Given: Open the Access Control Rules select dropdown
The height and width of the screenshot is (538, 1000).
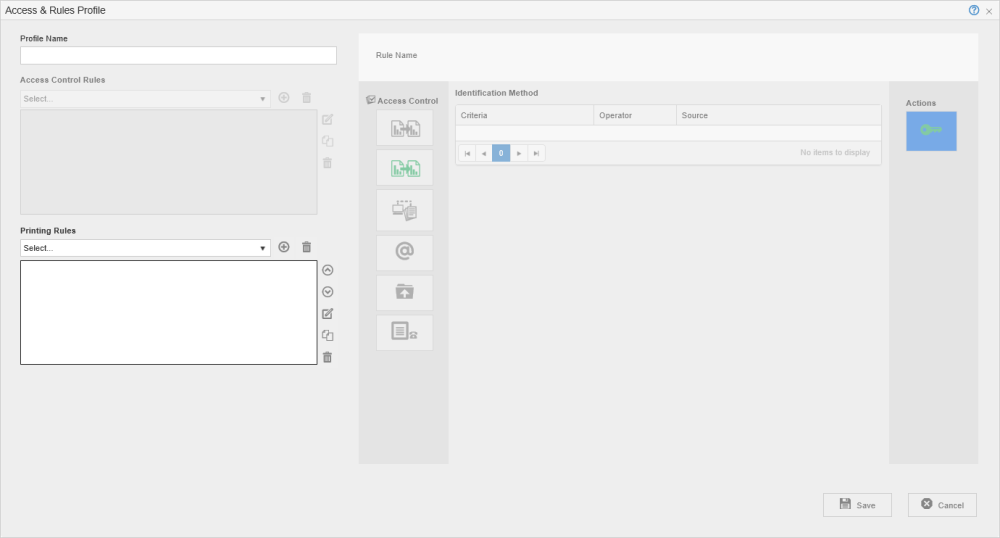Looking at the screenshot, I should [x=145, y=99].
